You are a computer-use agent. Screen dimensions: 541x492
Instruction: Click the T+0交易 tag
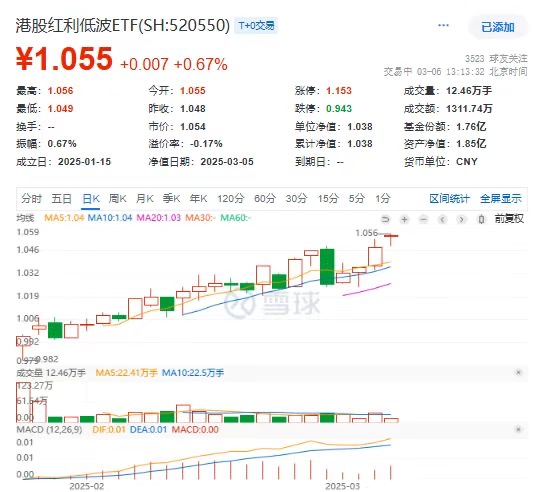(256, 26)
